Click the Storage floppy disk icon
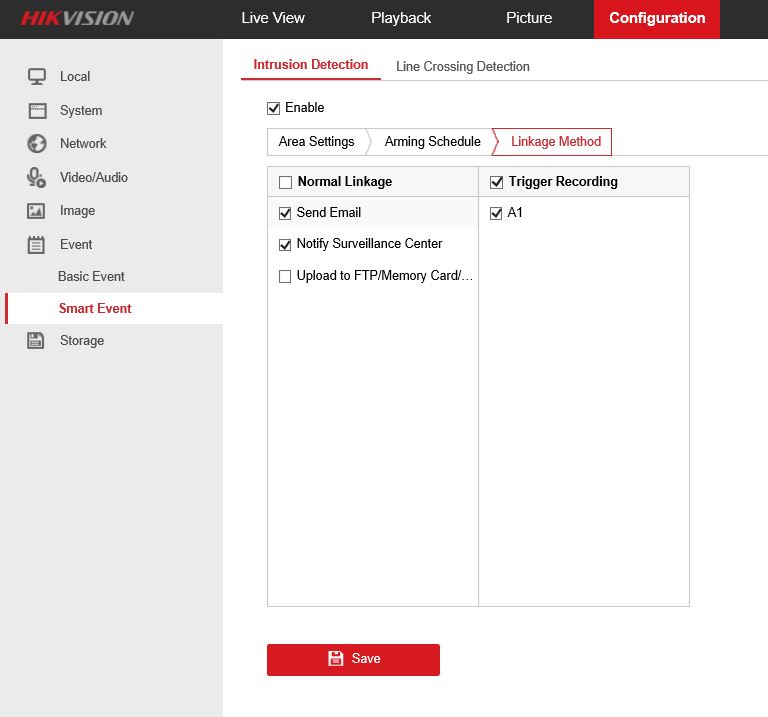The image size is (768, 717). (37, 340)
